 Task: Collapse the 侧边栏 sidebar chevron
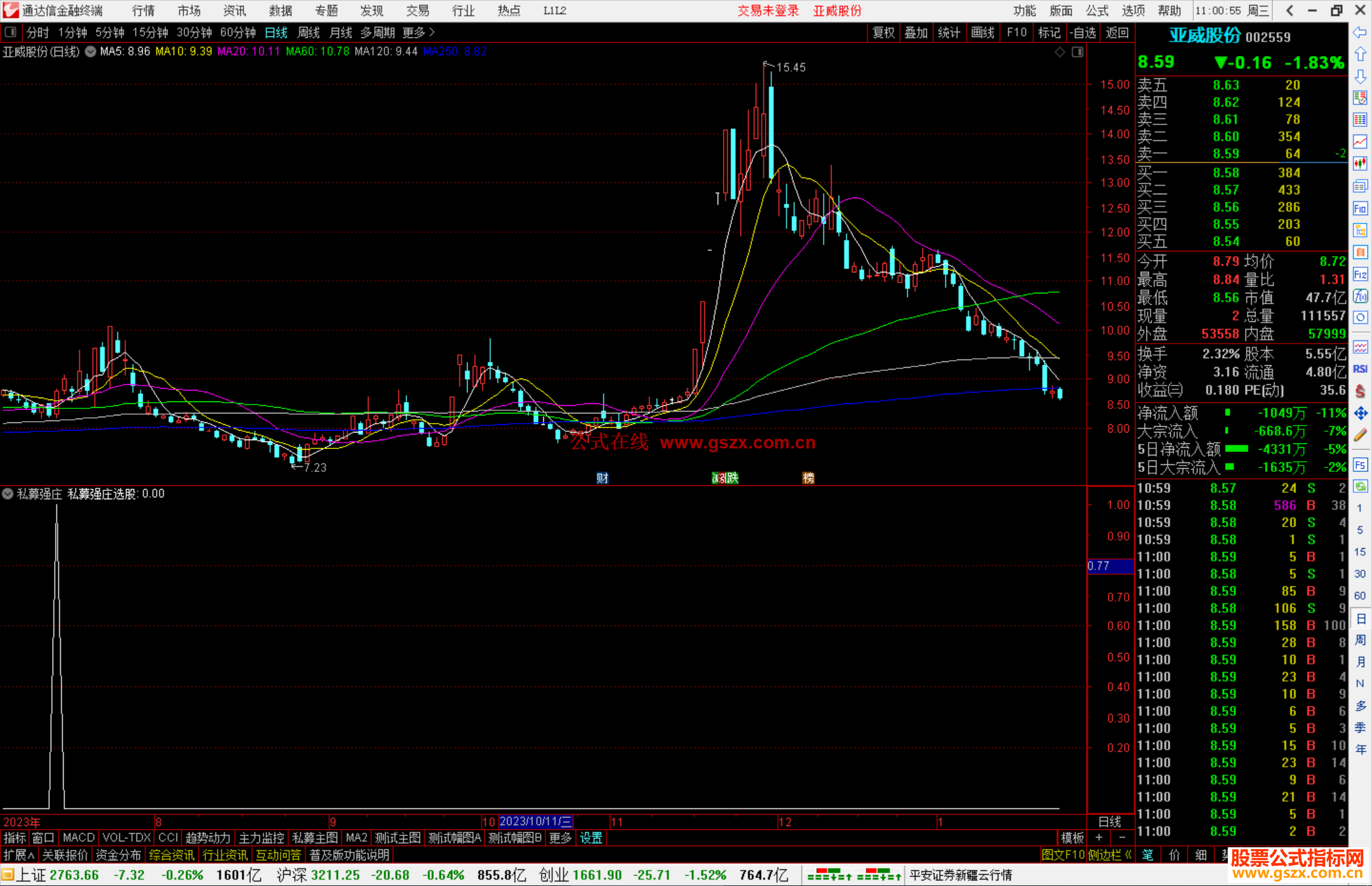click(1128, 855)
